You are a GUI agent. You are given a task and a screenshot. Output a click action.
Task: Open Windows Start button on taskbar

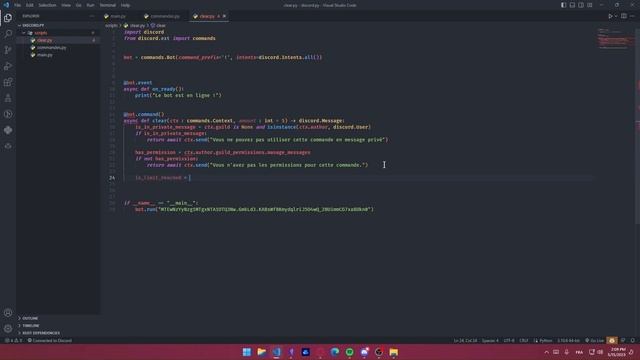(247, 352)
